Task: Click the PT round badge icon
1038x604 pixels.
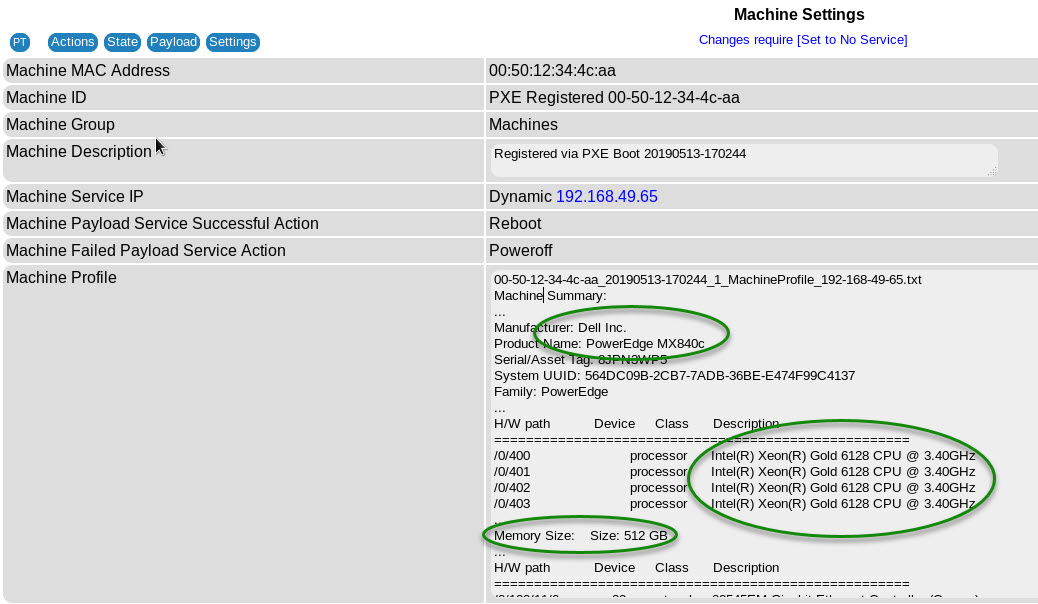Action: click(19, 42)
